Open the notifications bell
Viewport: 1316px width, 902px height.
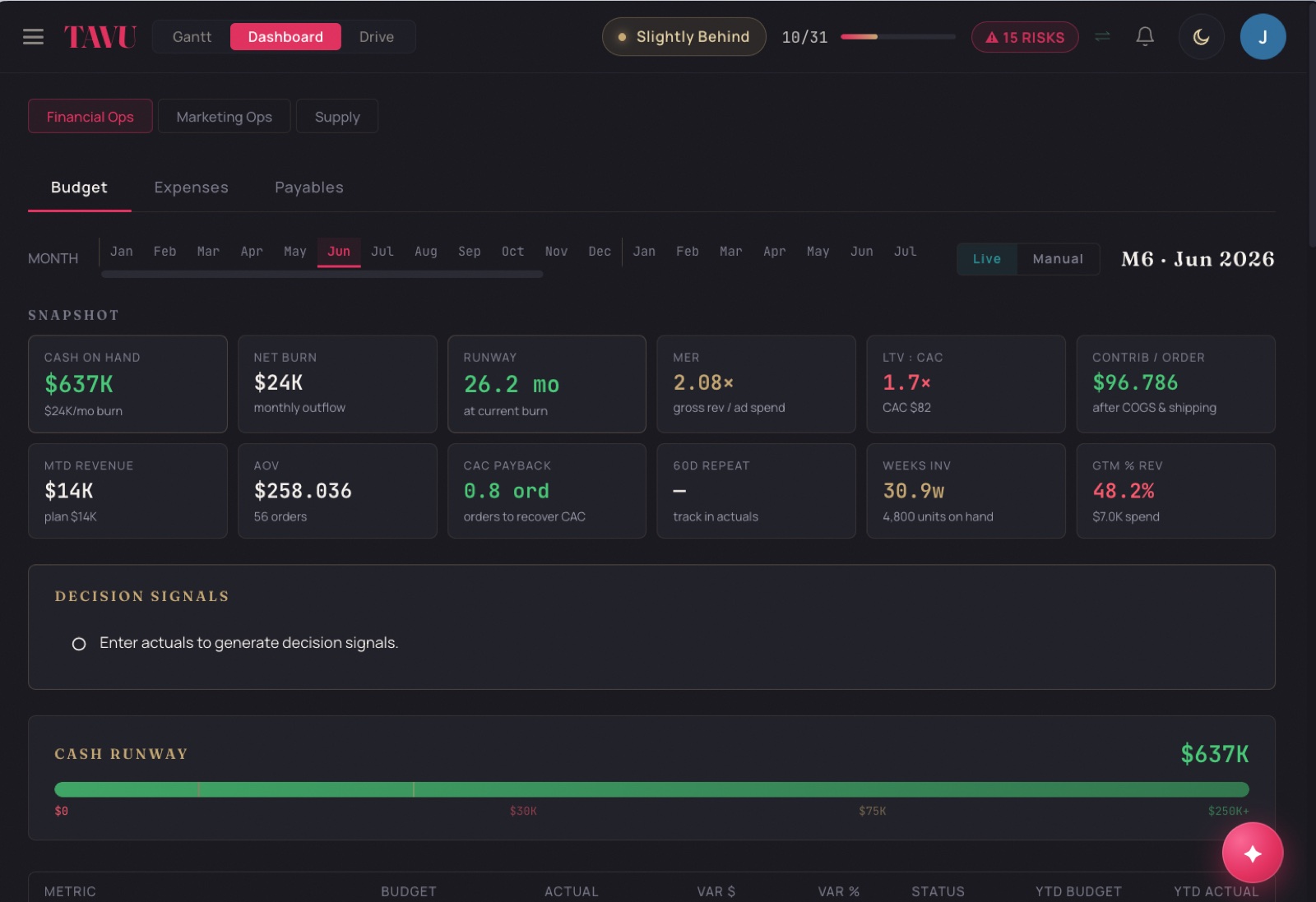1145,37
